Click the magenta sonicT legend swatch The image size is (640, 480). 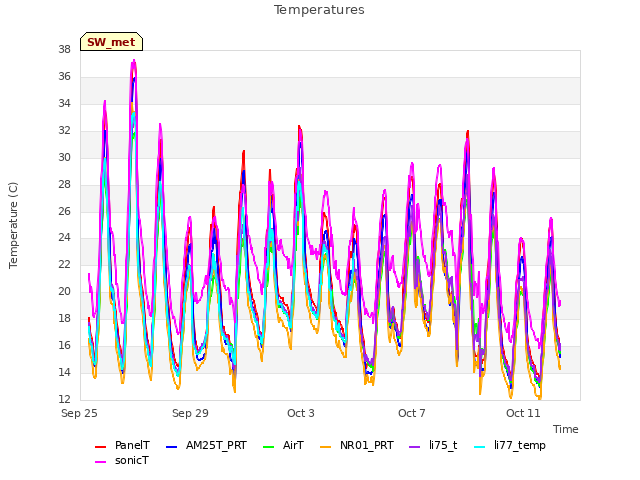click(100, 462)
